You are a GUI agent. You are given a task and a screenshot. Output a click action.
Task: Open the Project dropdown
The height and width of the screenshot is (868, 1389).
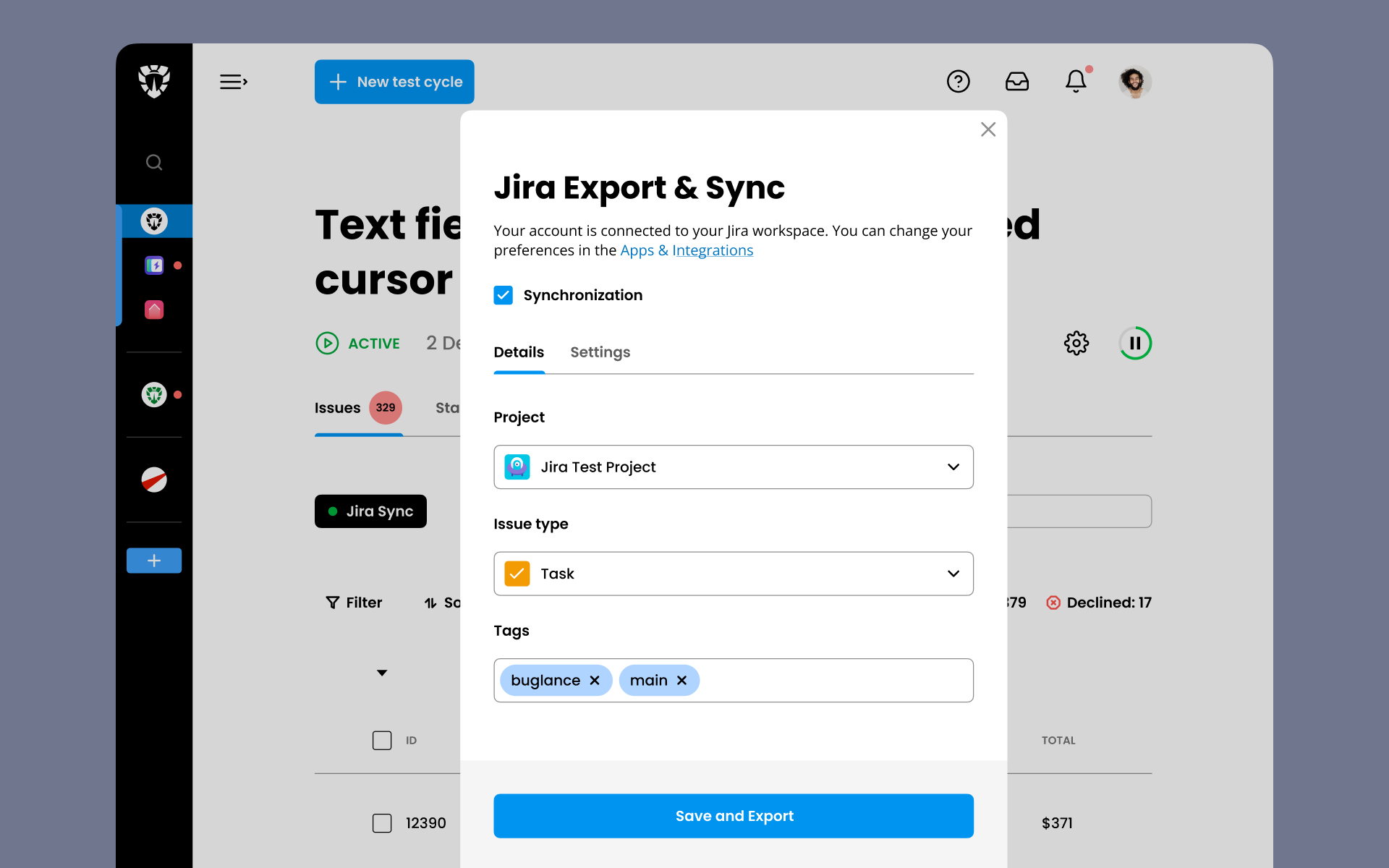point(734,467)
